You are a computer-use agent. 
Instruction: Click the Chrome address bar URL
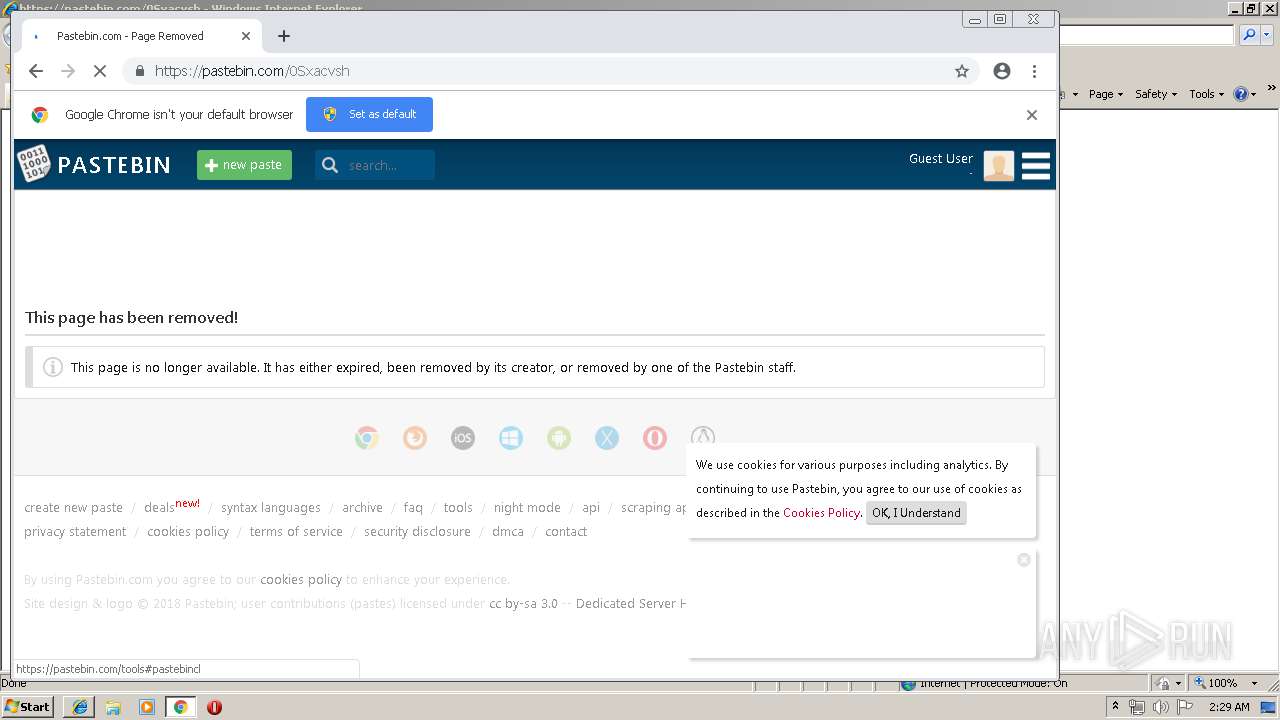click(x=252, y=71)
